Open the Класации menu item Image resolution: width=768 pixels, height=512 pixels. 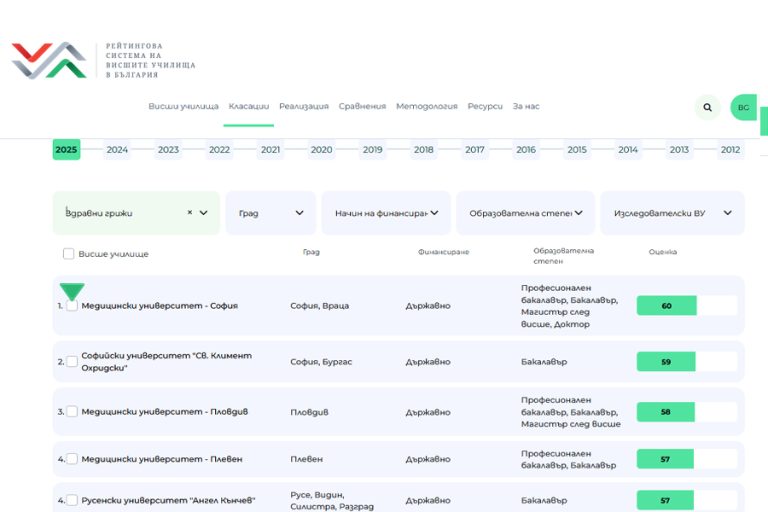point(248,106)
